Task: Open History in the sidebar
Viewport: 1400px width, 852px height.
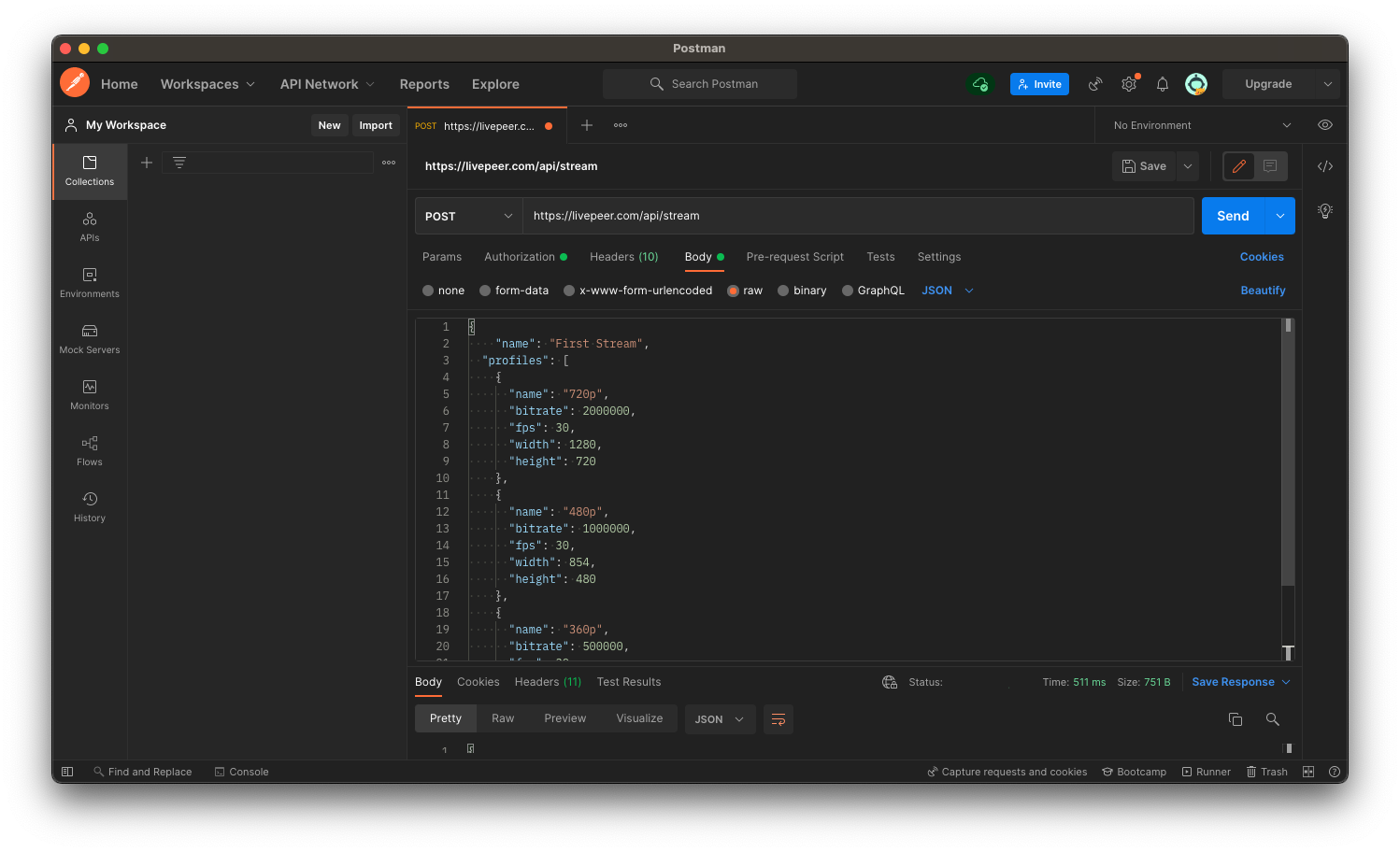Action: click(x=90, y=507)
